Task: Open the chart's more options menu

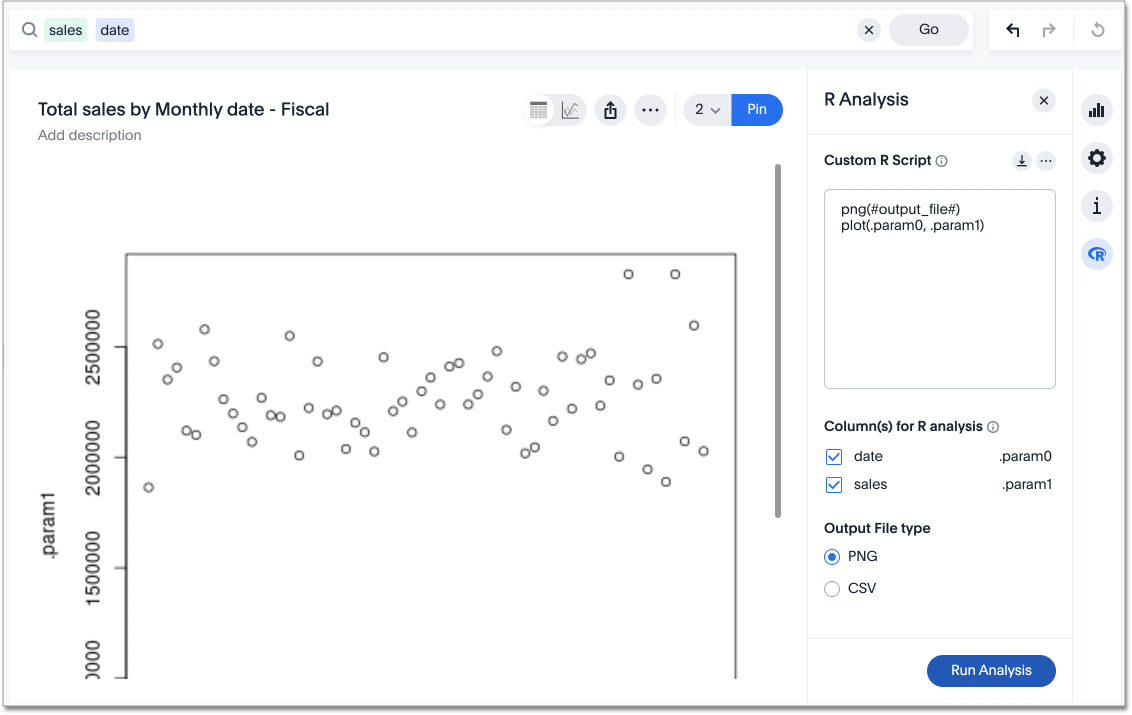Action: tap(650, 109)
